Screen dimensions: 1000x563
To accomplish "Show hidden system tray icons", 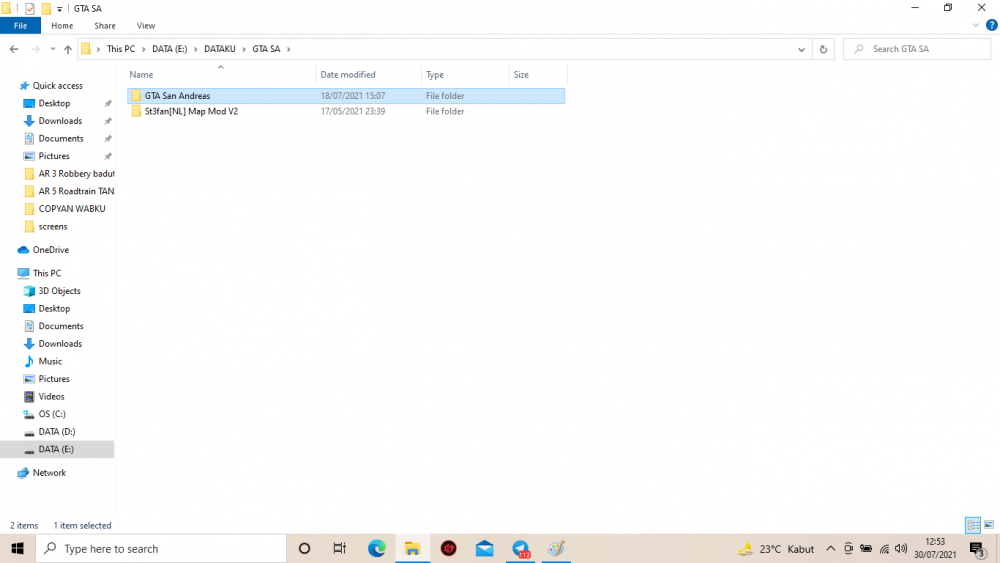I will pyautogui.click(x=830, y=548).
